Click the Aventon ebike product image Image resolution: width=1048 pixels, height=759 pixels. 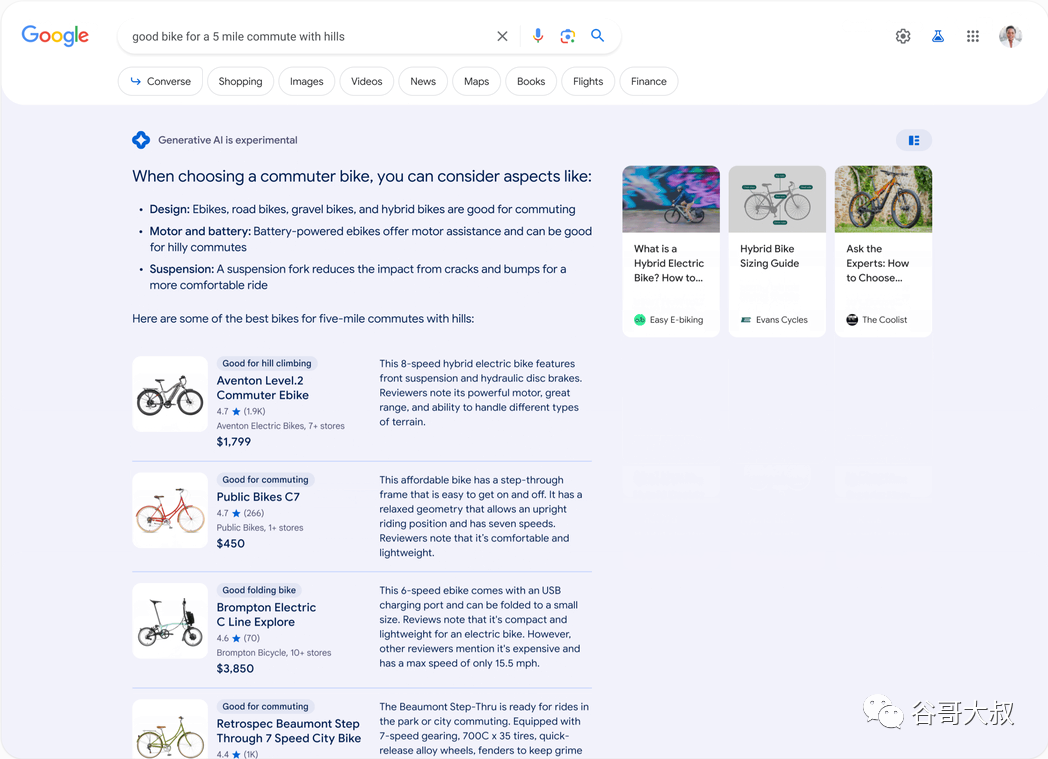coord(170,394)
